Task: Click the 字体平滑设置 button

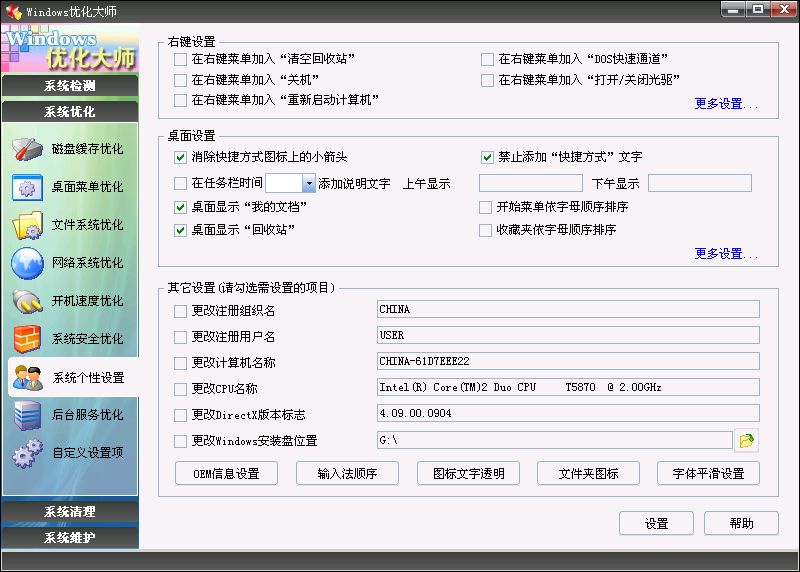Action: (x=708, y=474)
